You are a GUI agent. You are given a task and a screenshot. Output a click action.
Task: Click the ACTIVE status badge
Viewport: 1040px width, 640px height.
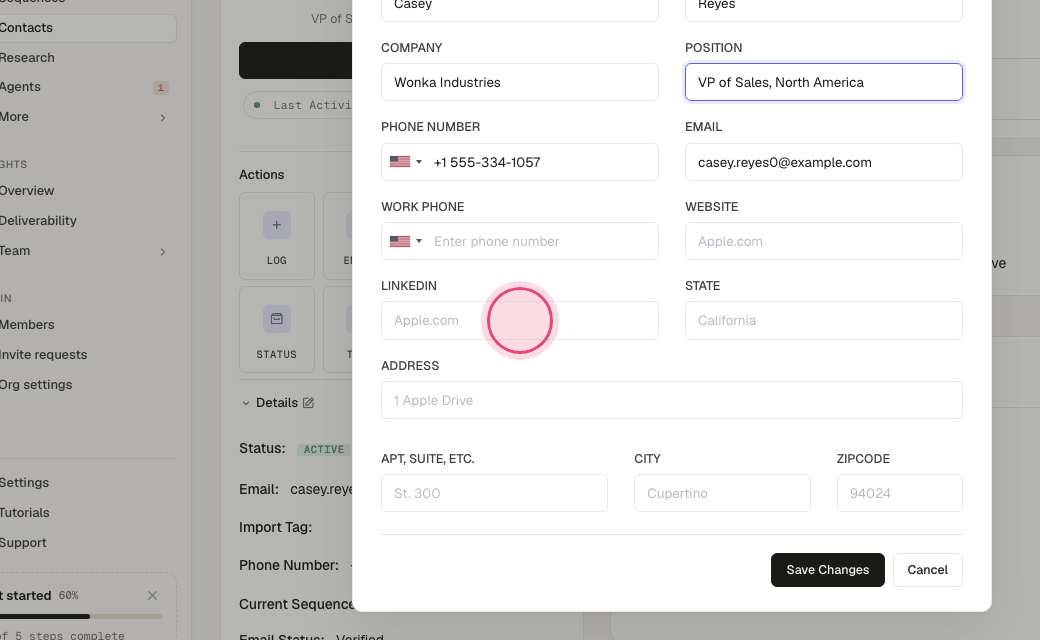click(324, 449)
